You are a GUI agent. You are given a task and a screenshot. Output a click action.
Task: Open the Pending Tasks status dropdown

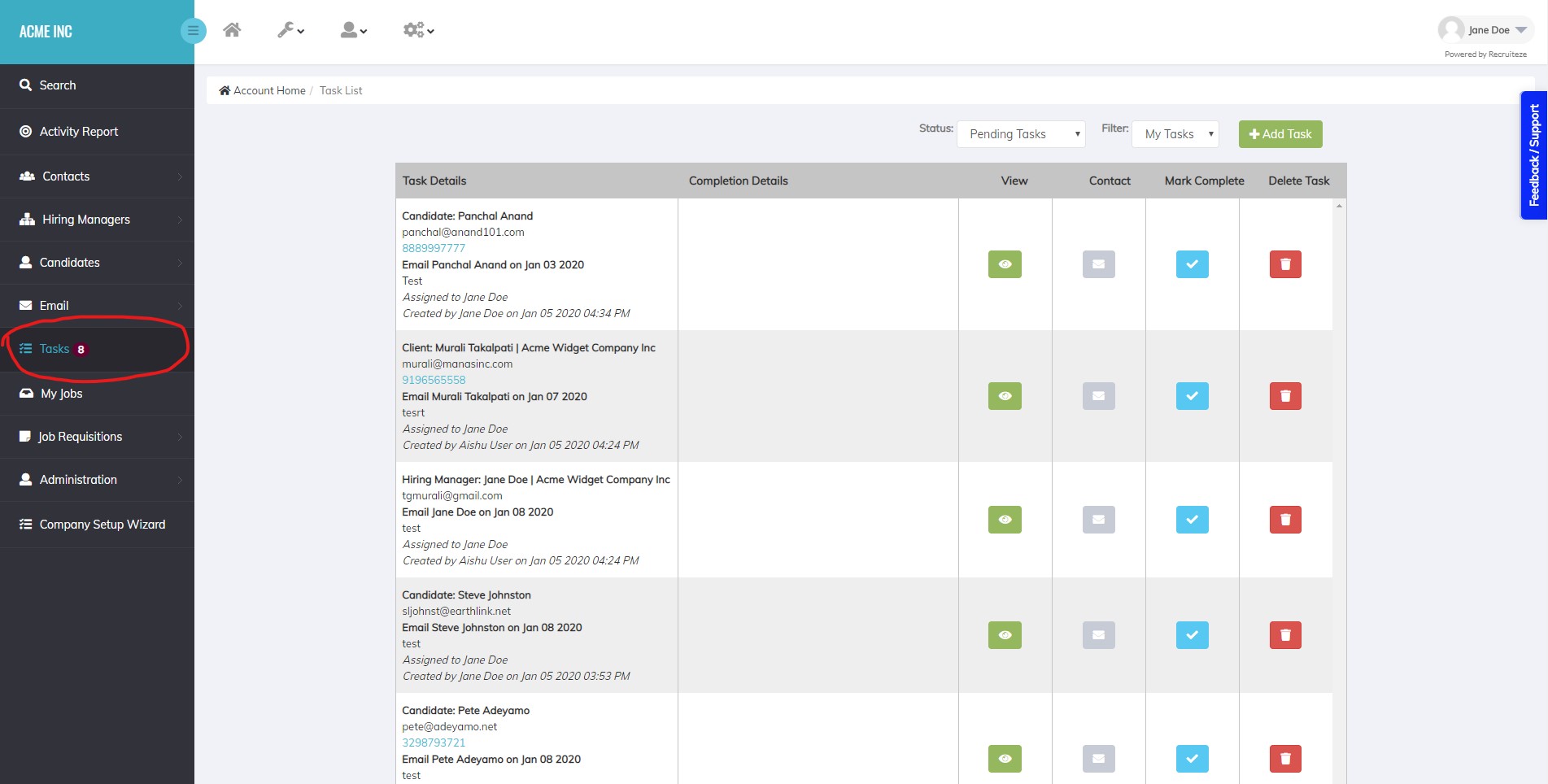1020,133
